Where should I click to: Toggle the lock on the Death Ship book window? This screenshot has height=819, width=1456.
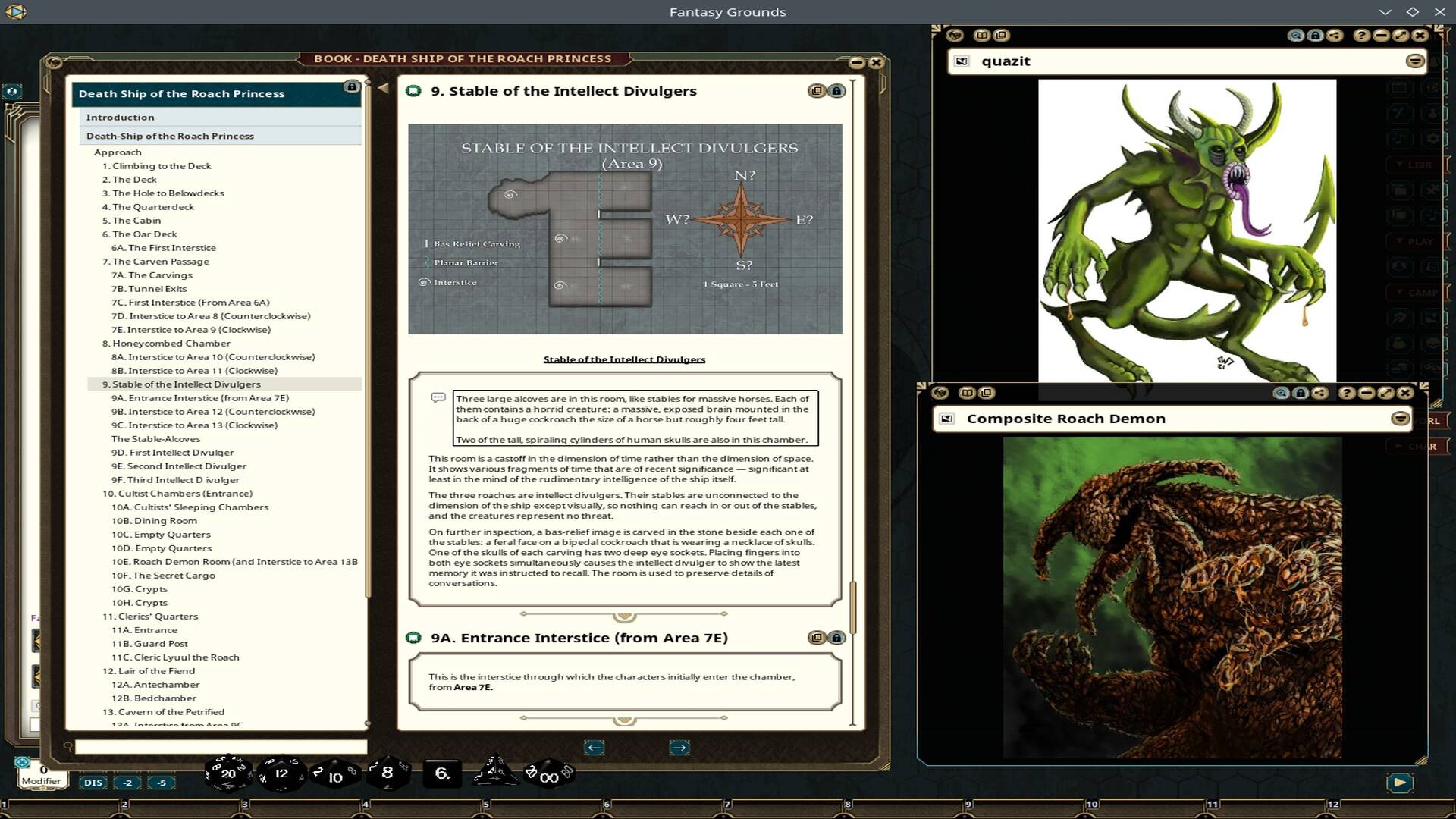[x=351, y=86]
